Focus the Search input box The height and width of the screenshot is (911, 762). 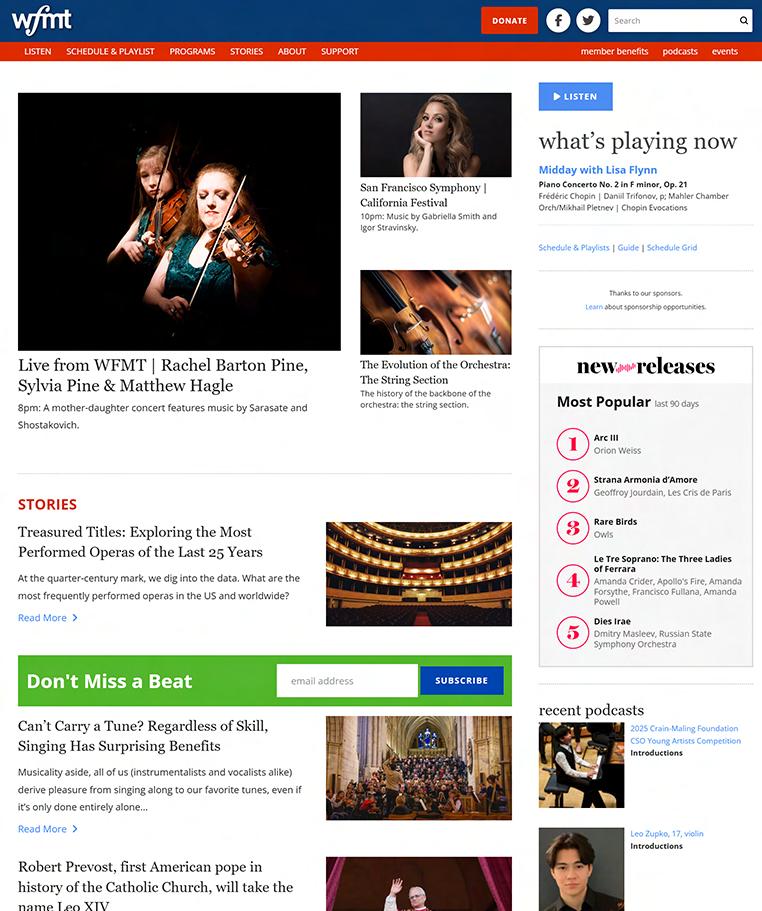[x=673, y=20]
